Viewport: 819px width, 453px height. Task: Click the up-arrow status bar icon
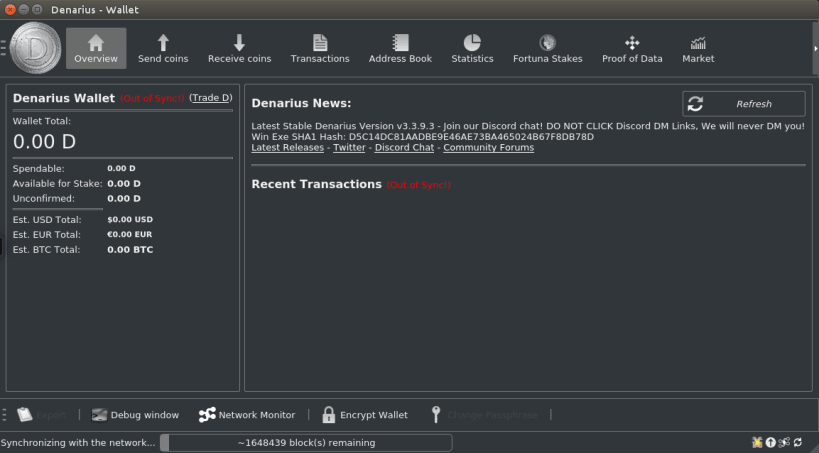[770, 443]
